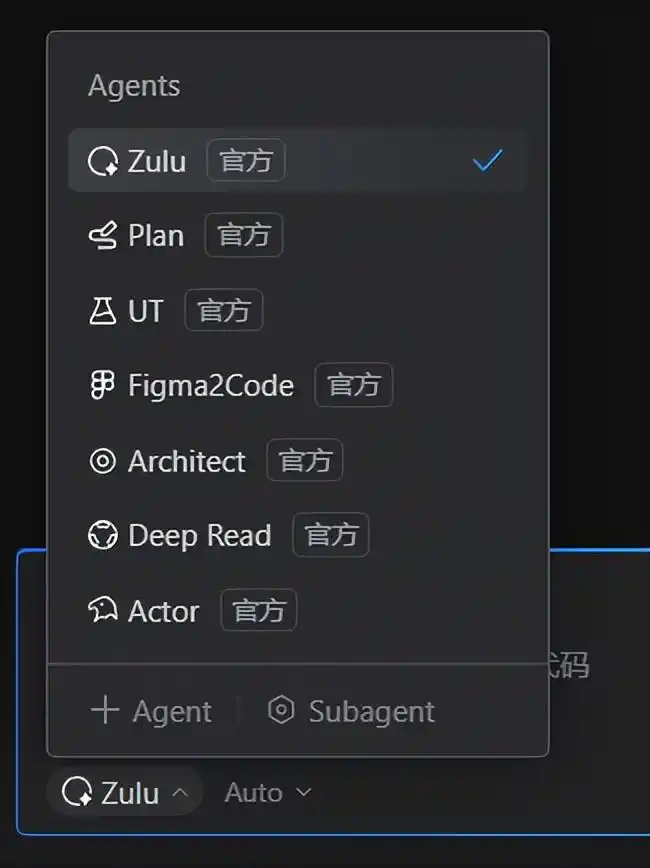This screenshot has width=650, height=868.
Task: Toggle the checkmark on Zulu
Action: point(486,160)
